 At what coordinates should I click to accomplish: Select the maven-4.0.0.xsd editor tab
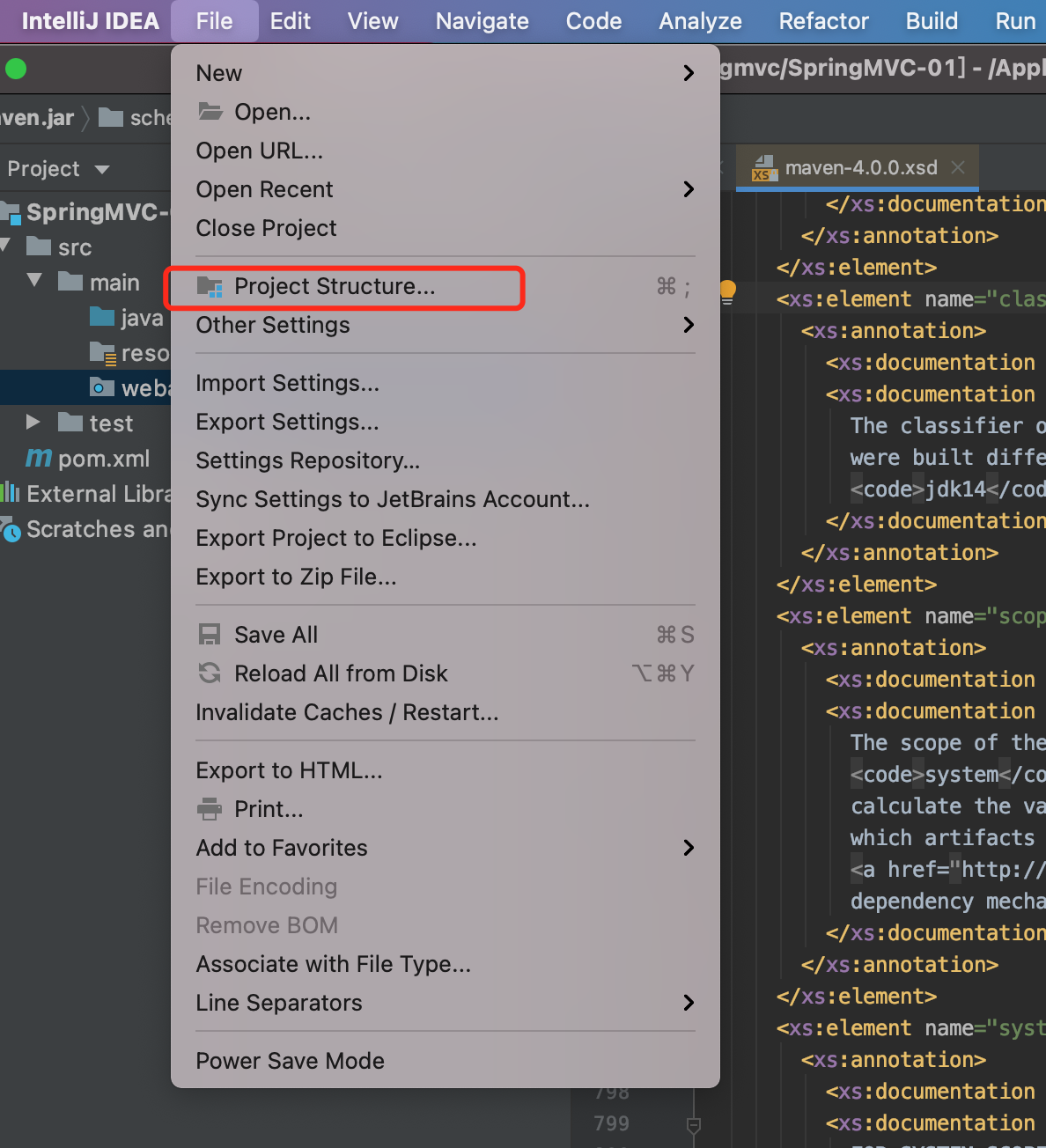pyautogui.click(x=858, y=167)
